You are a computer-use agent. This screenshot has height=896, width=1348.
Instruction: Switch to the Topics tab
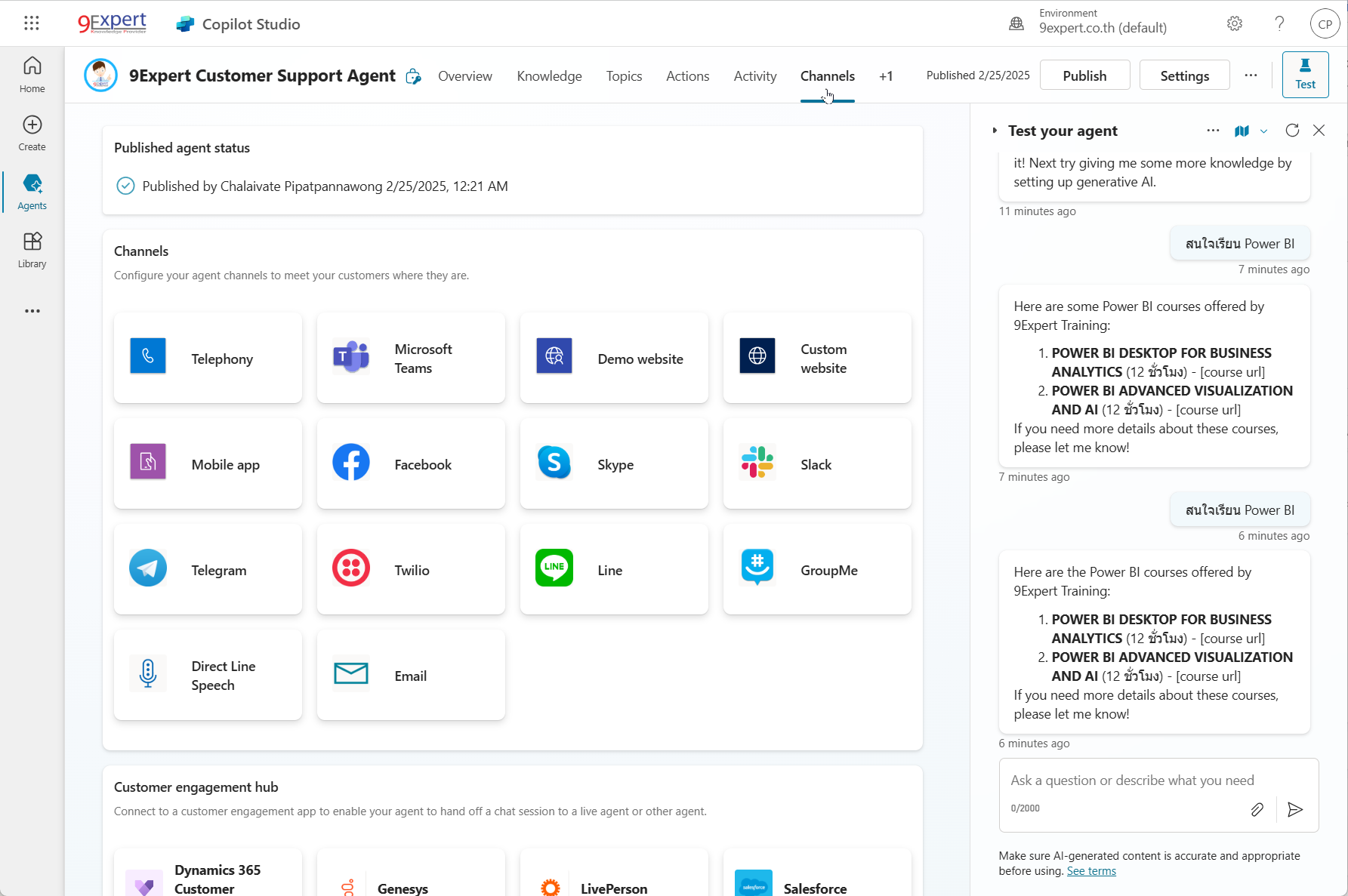click(624, 76)
